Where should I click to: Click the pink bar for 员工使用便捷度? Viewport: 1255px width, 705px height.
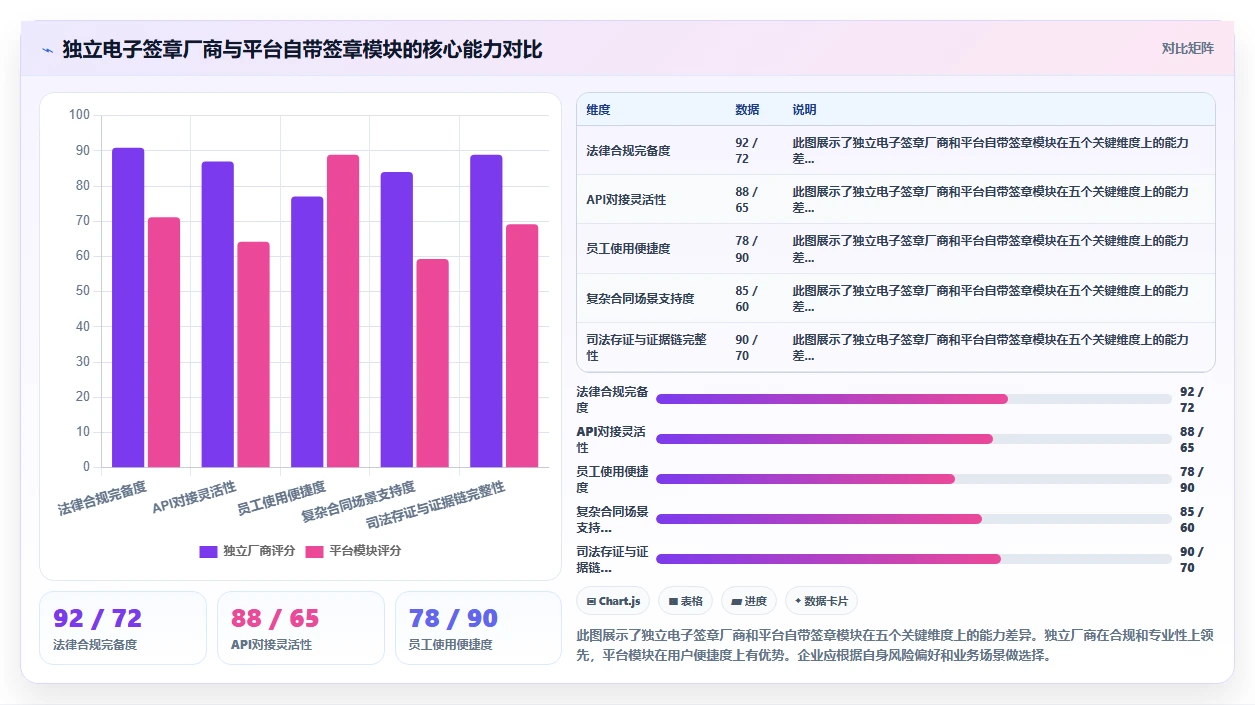pos(343,311)
